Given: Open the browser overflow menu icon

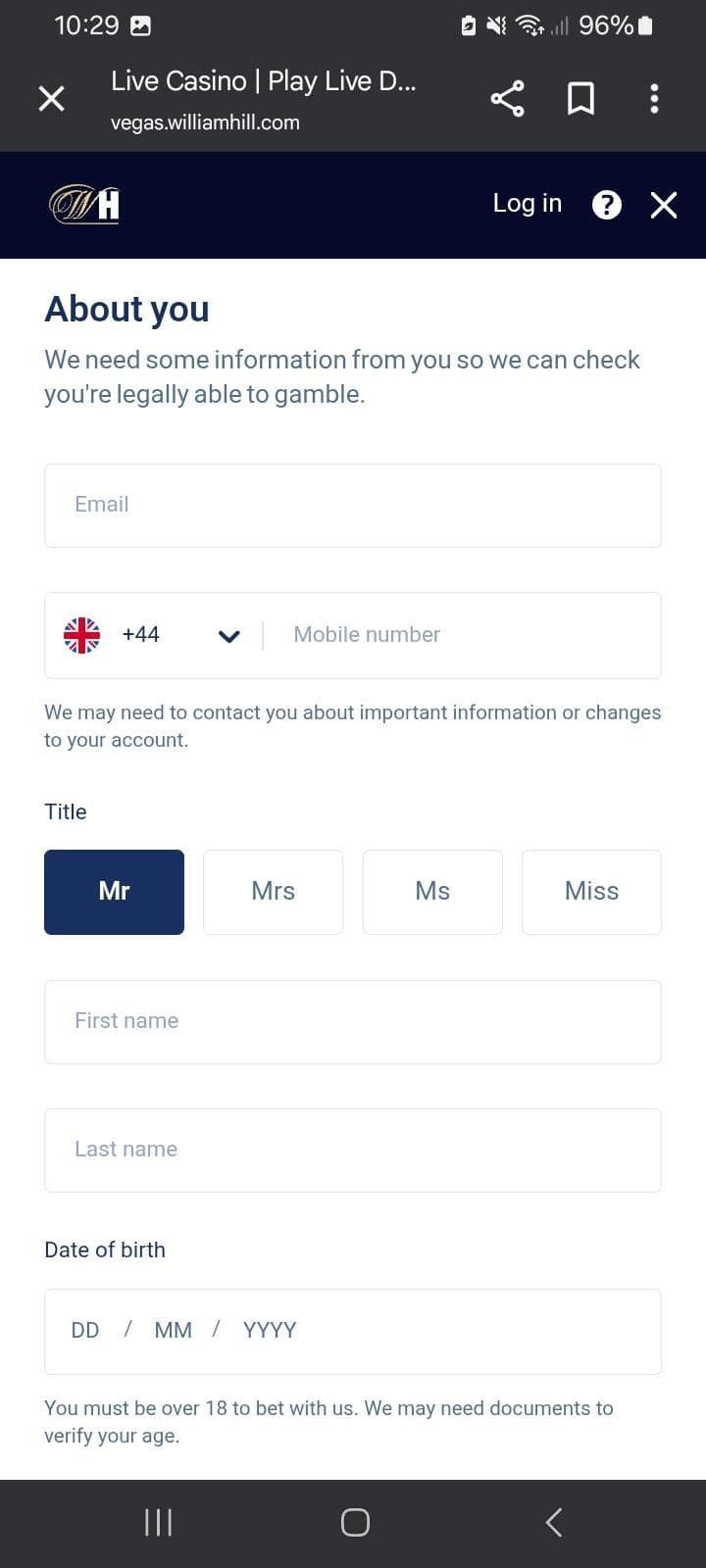Looking at the screenshot, I should 654,98.
